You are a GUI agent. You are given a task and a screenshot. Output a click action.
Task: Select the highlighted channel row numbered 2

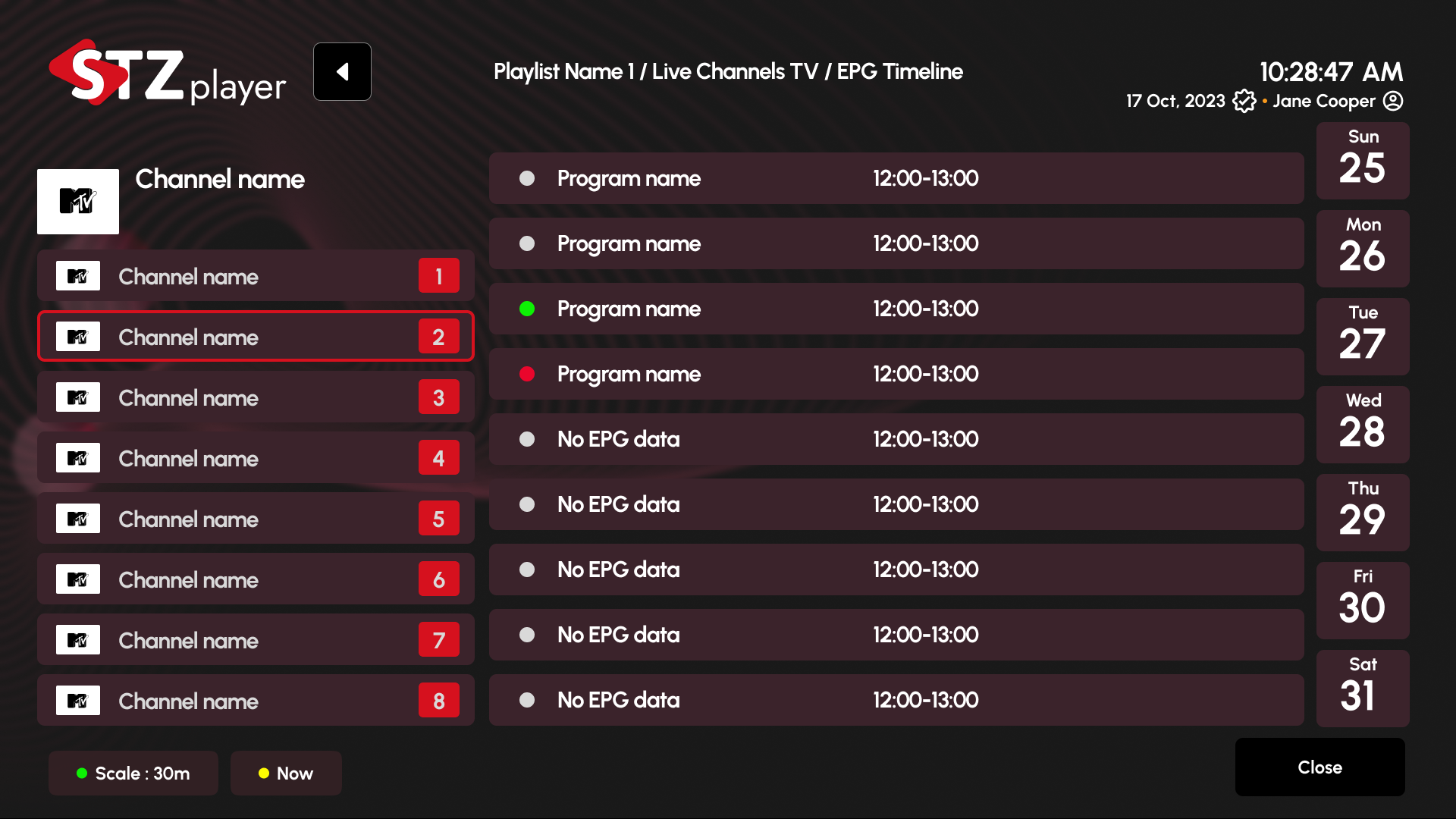(256, 336)
